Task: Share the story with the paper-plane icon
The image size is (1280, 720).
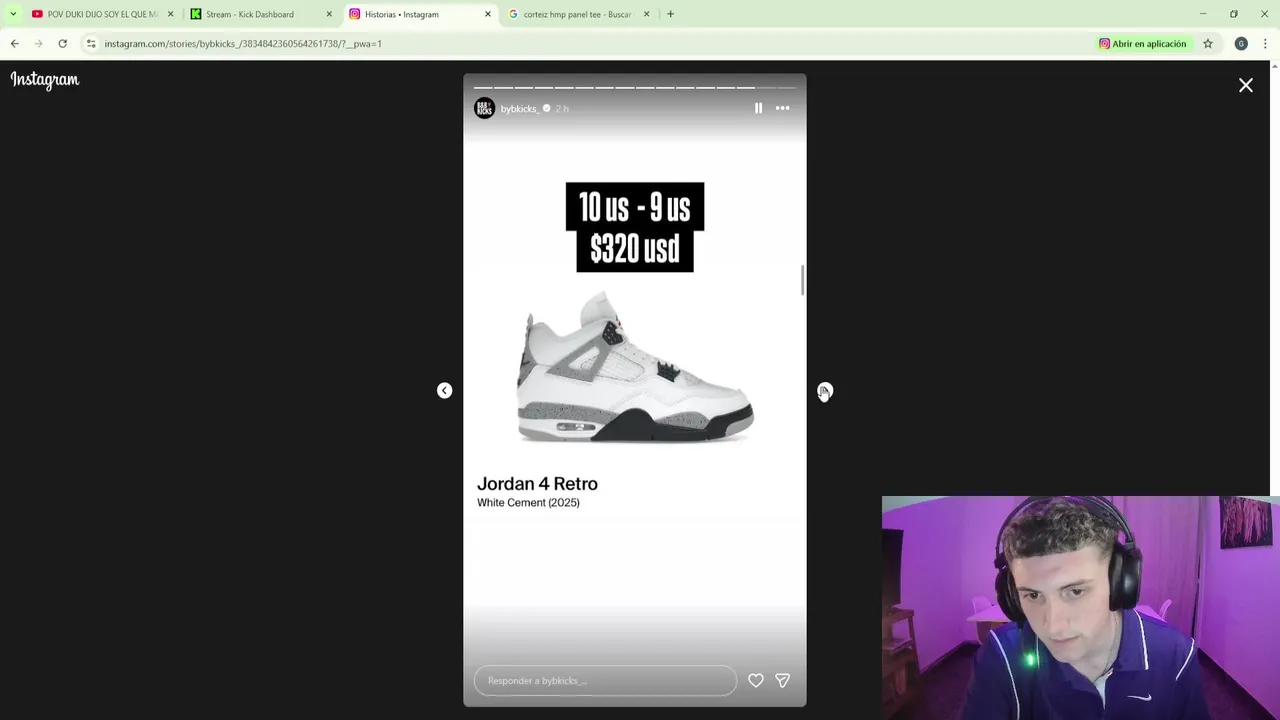Action: click(783, 680)
